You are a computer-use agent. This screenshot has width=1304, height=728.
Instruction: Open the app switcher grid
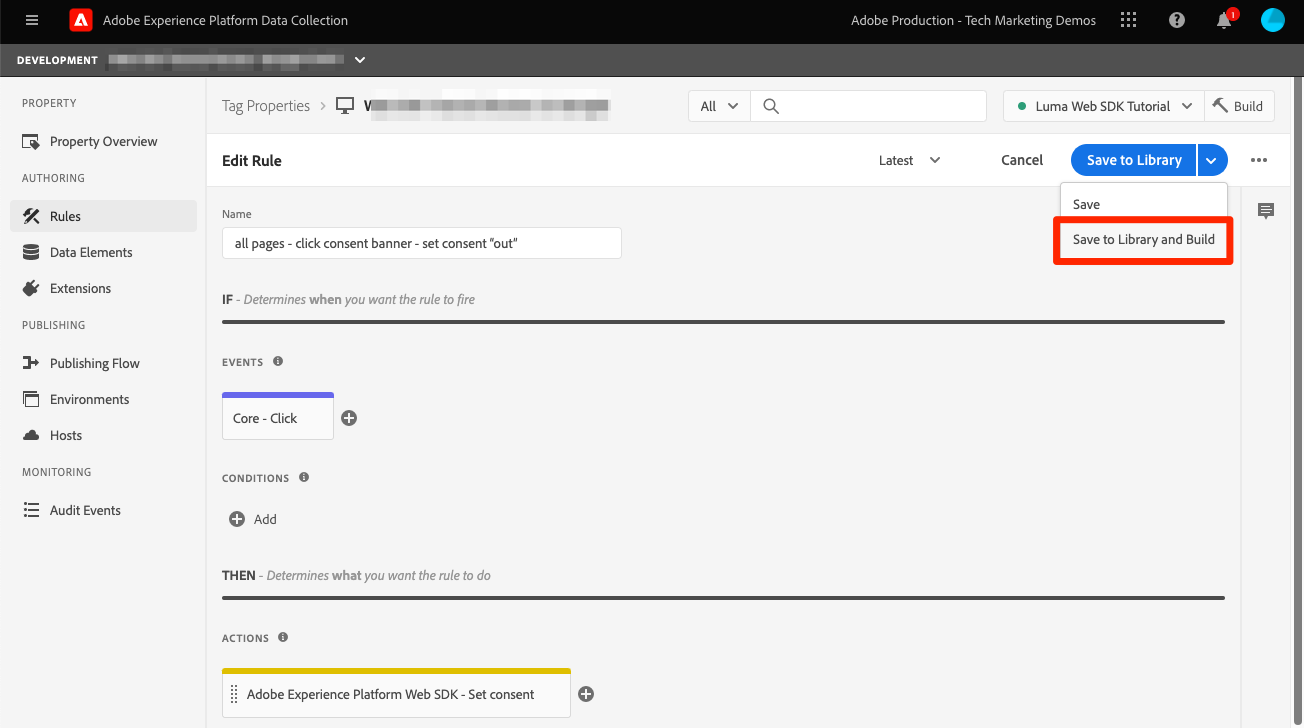[1129, 20]
